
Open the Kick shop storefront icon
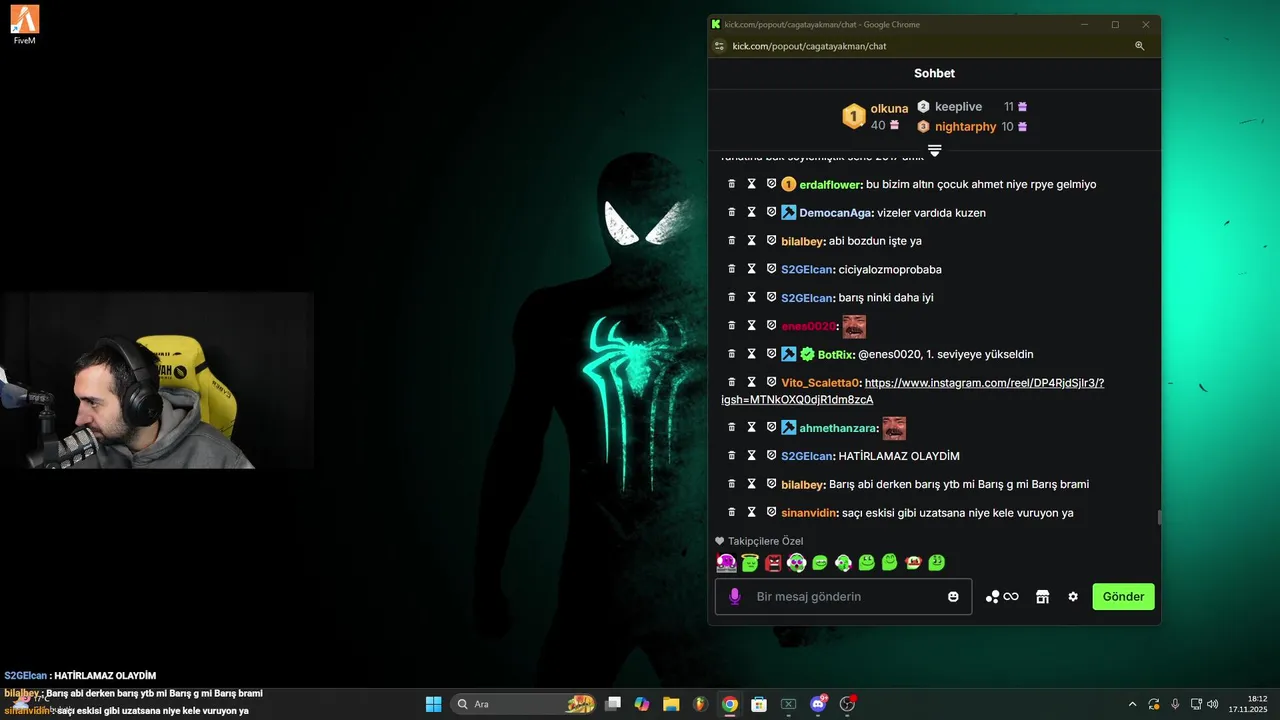click(x=1042, y=597)
